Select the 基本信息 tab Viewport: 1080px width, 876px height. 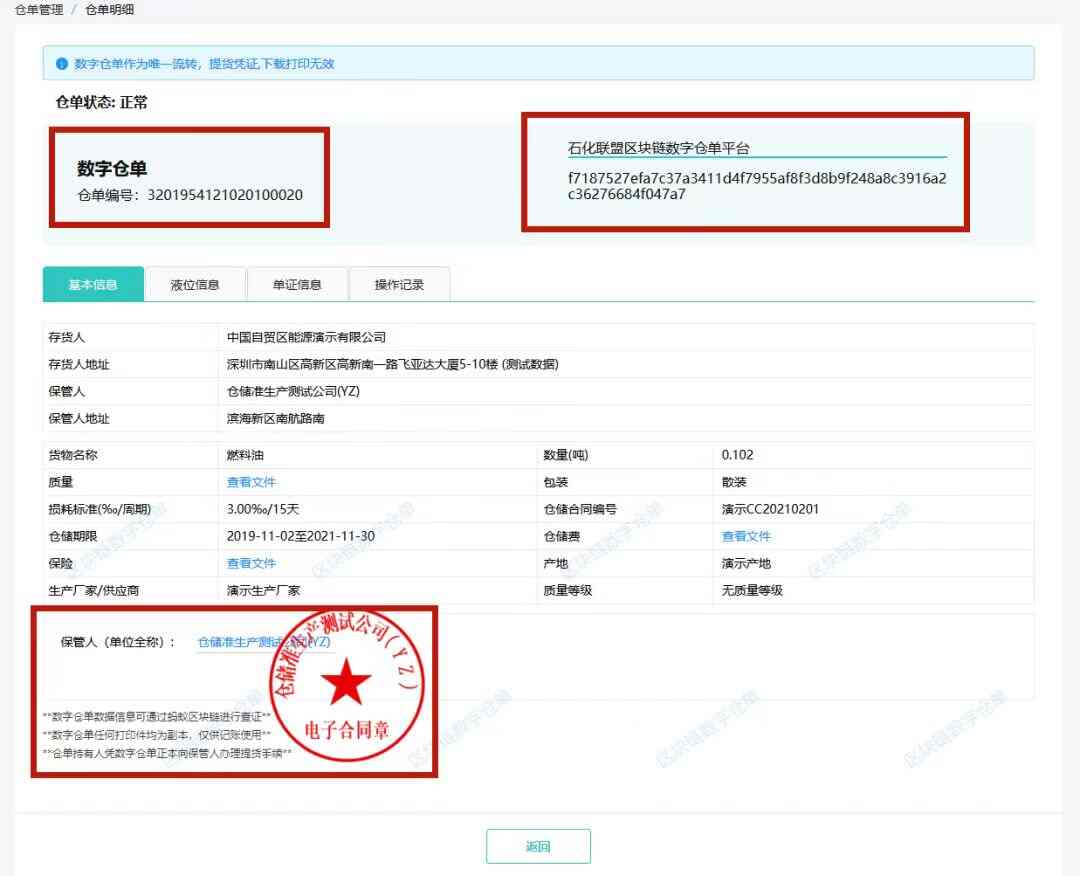[x=93, y=285]
